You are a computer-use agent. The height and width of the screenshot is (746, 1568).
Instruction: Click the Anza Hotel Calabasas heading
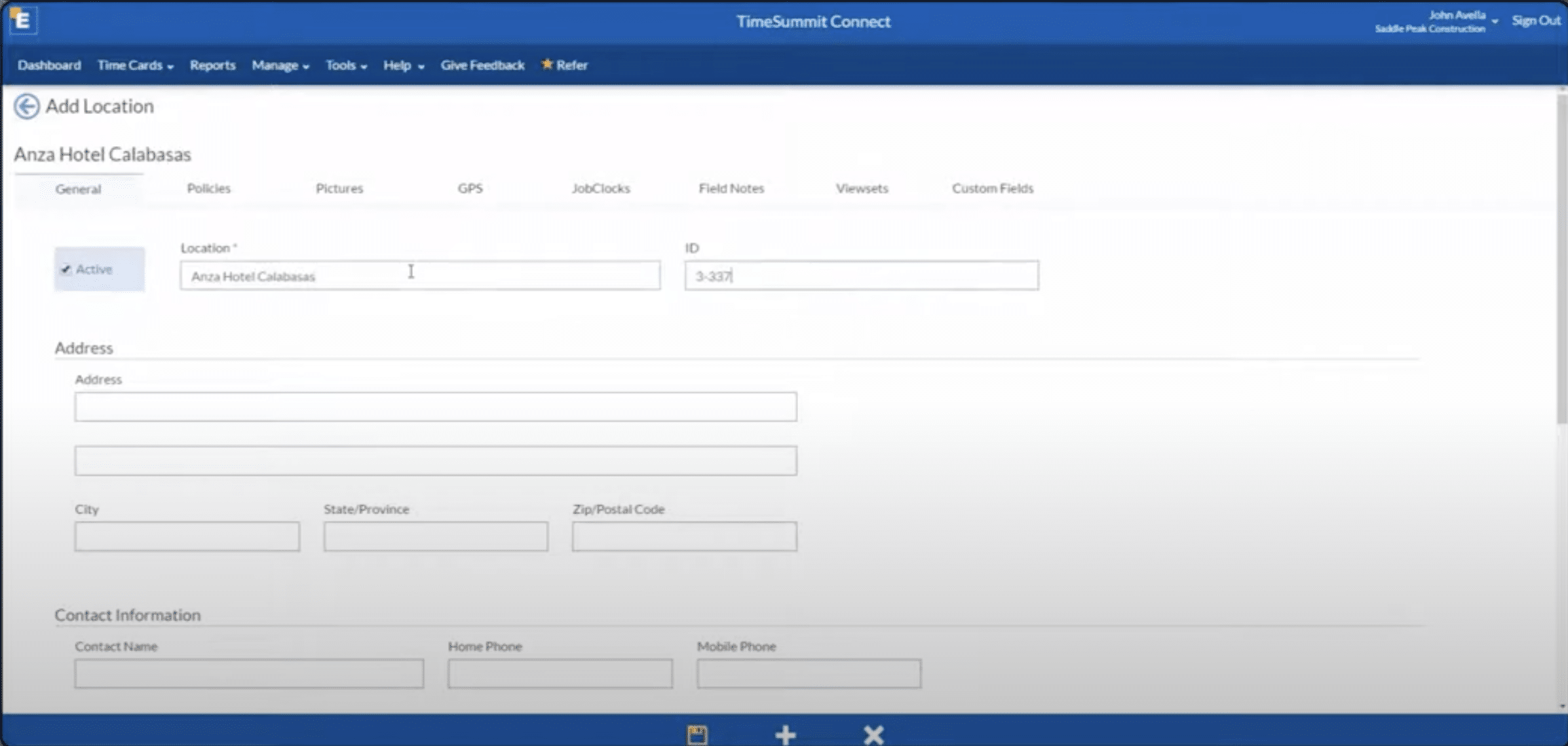pyautogui.click(x=102, y=155)
